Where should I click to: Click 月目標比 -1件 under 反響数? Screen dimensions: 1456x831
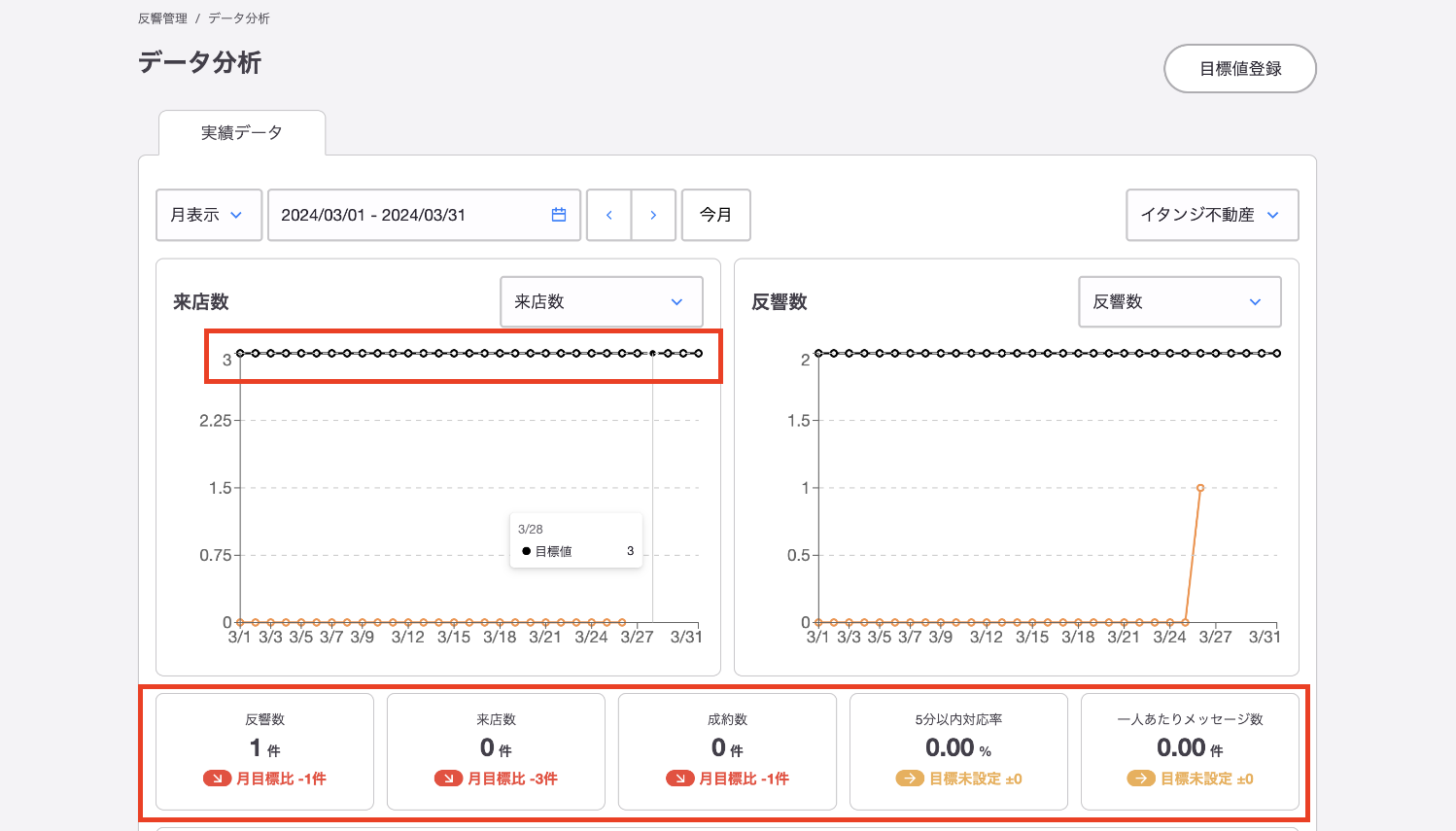click(x=282, y=779)
